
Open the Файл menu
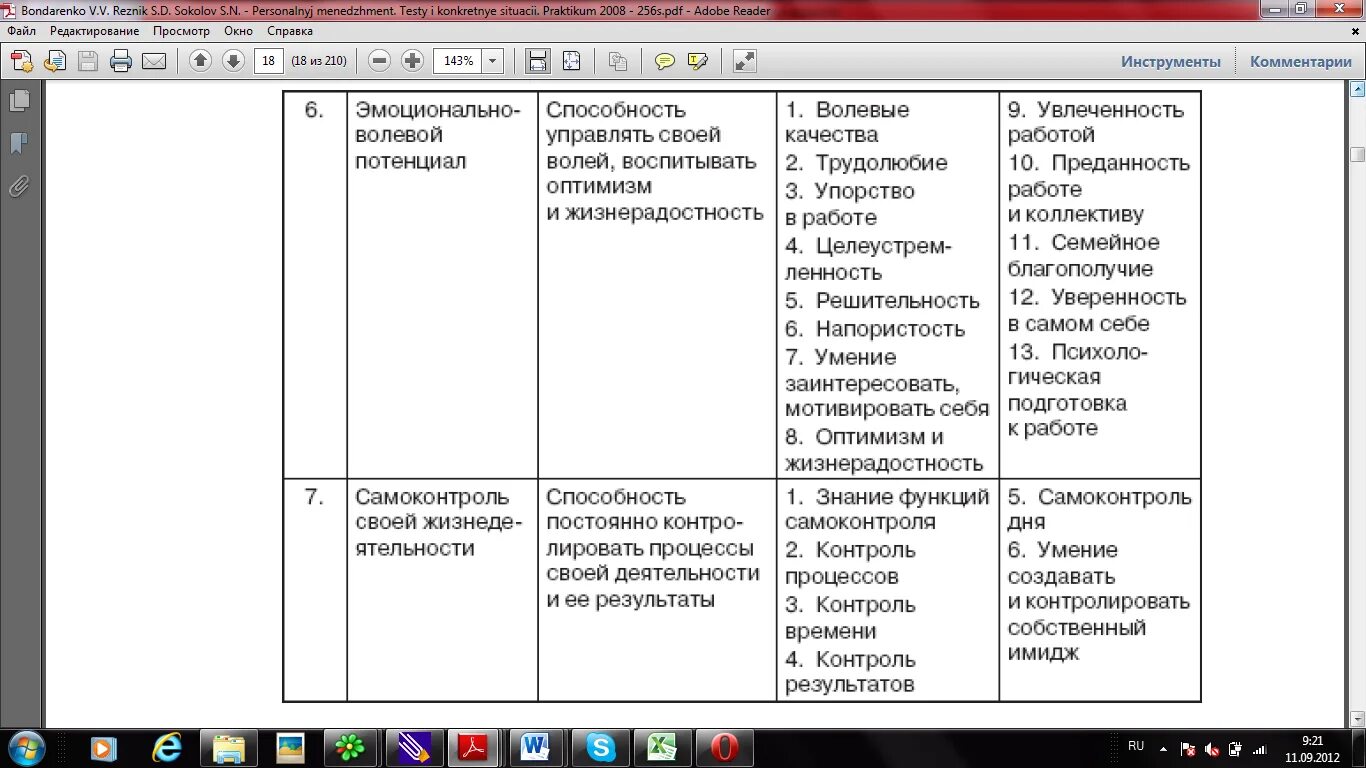click(x=21, y=31)
